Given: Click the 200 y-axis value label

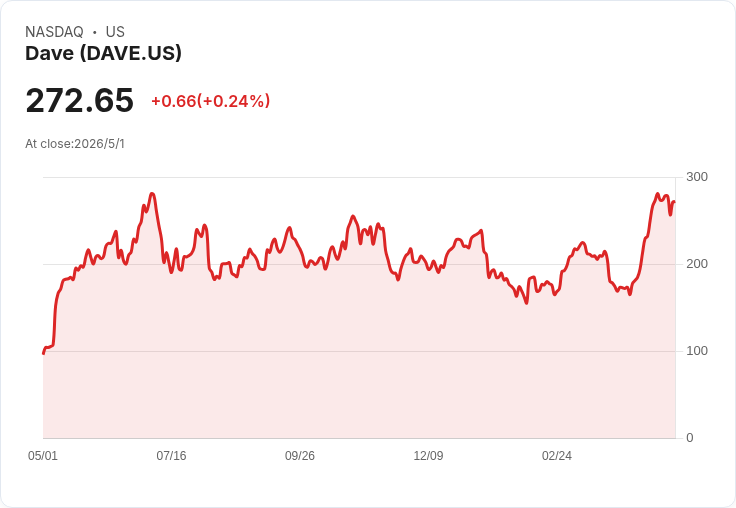Looking at the screenshot, I should click(697, 264).
